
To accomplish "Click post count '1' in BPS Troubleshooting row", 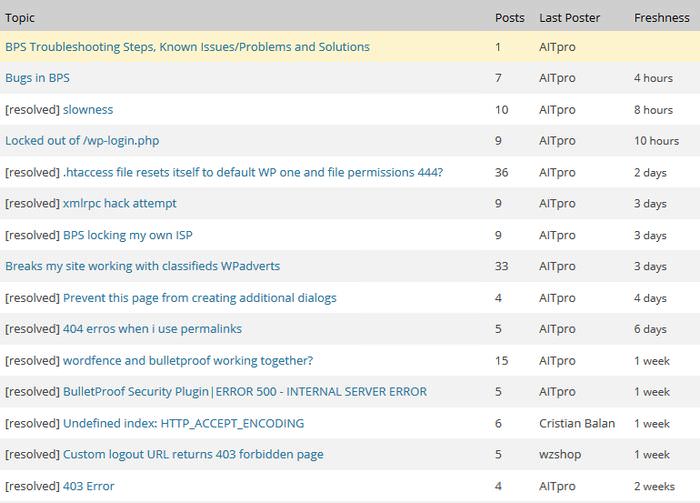I will (498, 47).
